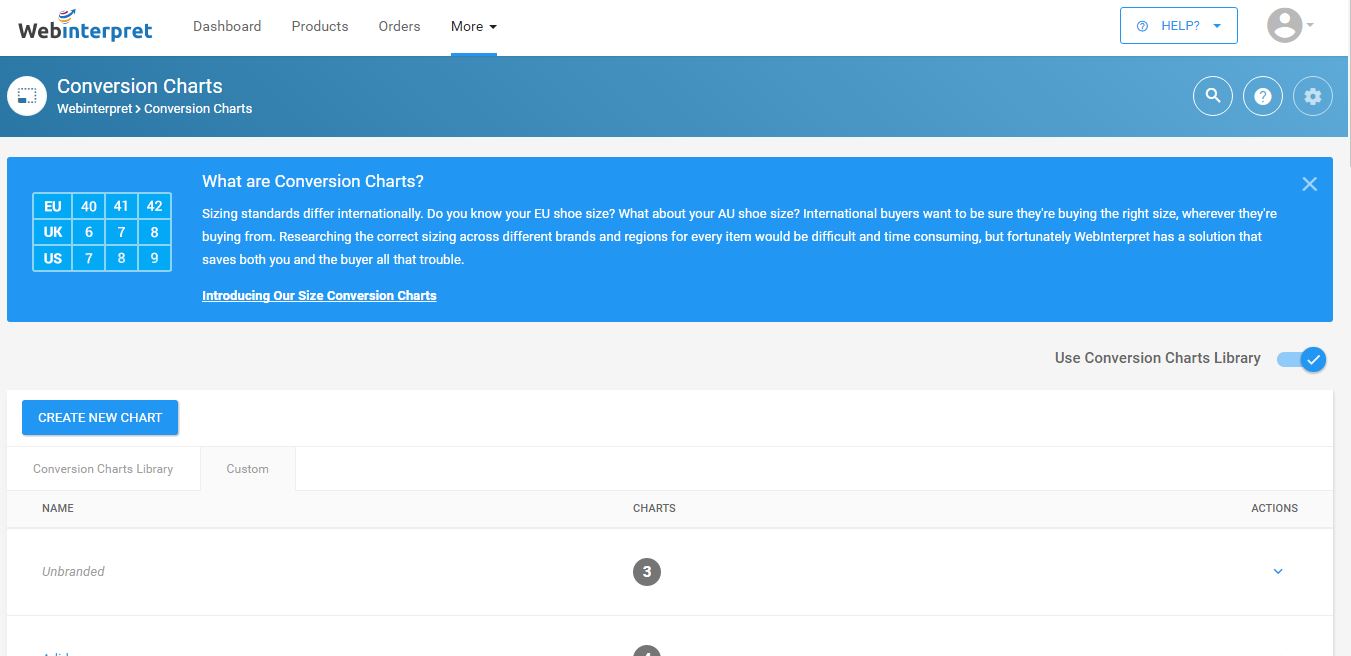Expand the Unbranded row chevron
This screenshot has width=1351, height=656.
1278,572
